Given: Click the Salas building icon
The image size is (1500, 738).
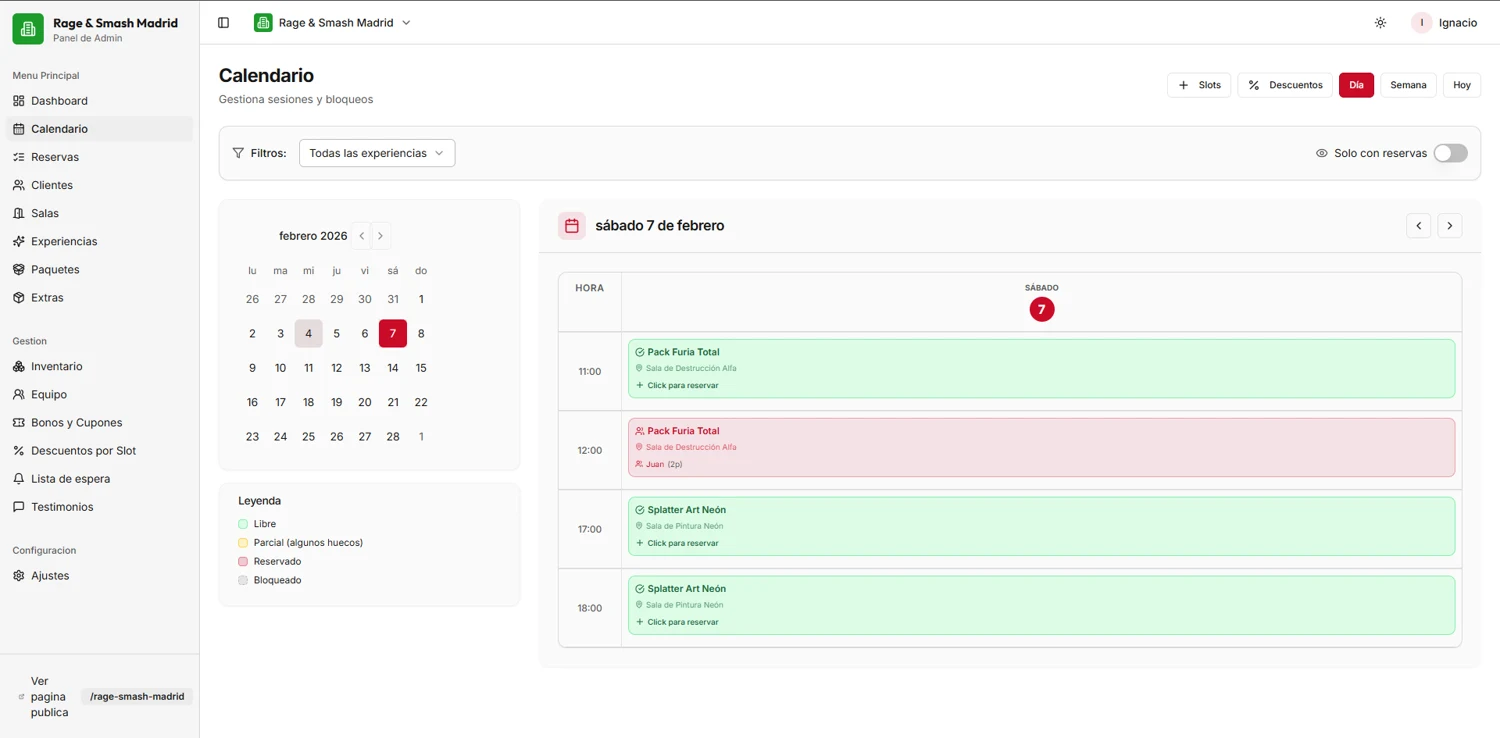Looking at the screenshot, I should pos(19,213).
